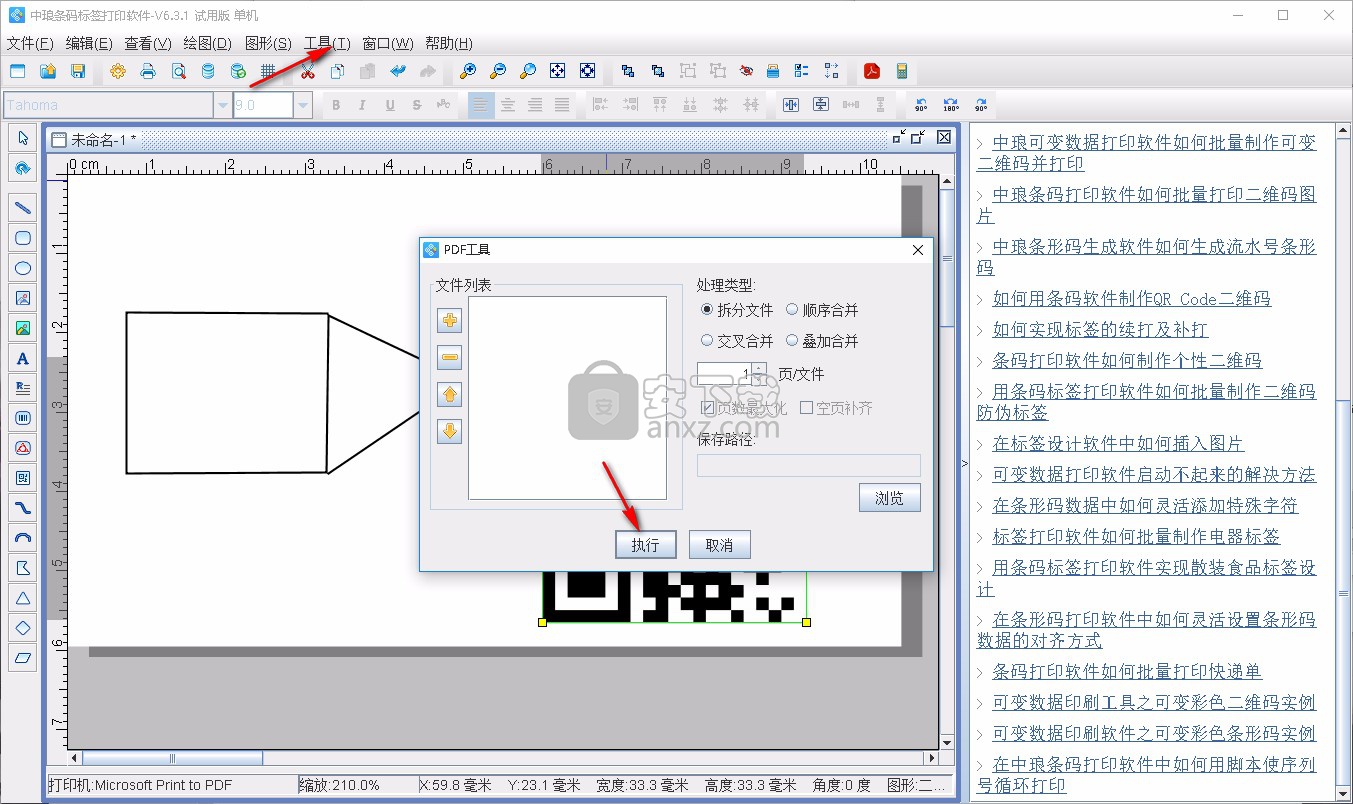Select the 顺序合并 radio button
The width and height of the screenshot is (1353, 804).
coord(792,310)
